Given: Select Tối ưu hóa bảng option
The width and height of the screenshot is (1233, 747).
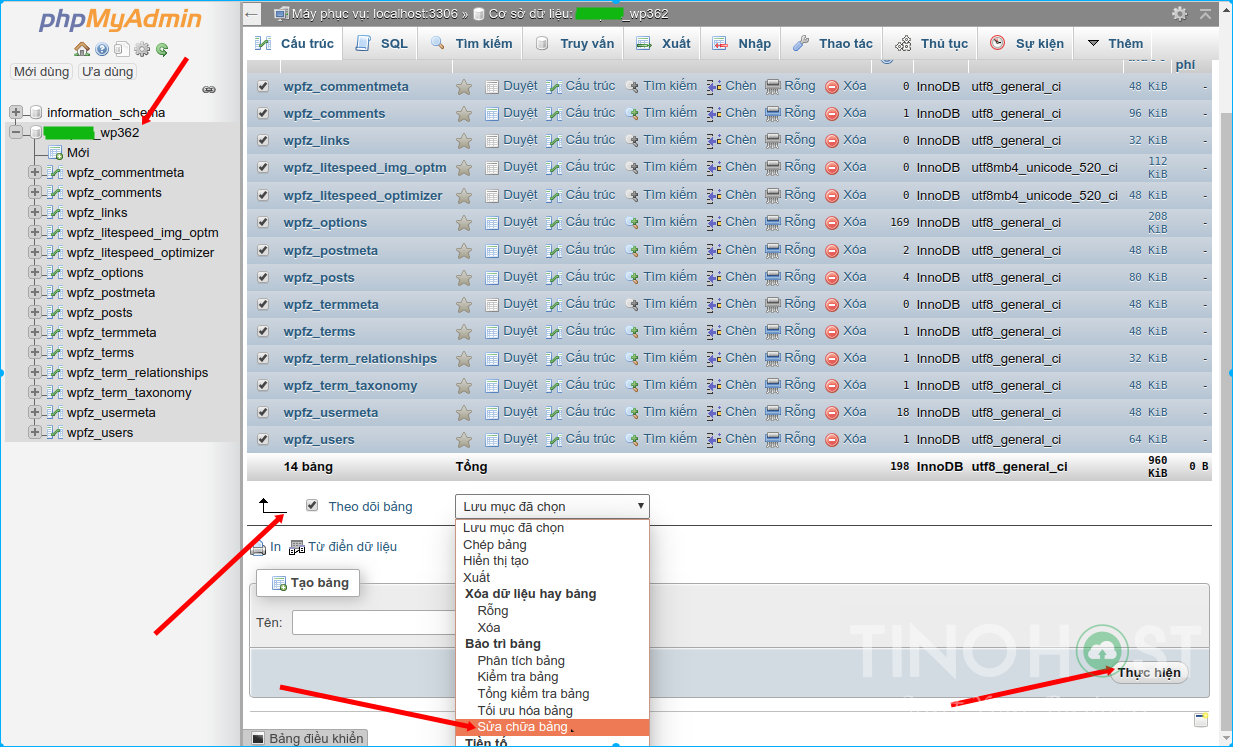Looking at the screenshot, I should click(525, 710).
